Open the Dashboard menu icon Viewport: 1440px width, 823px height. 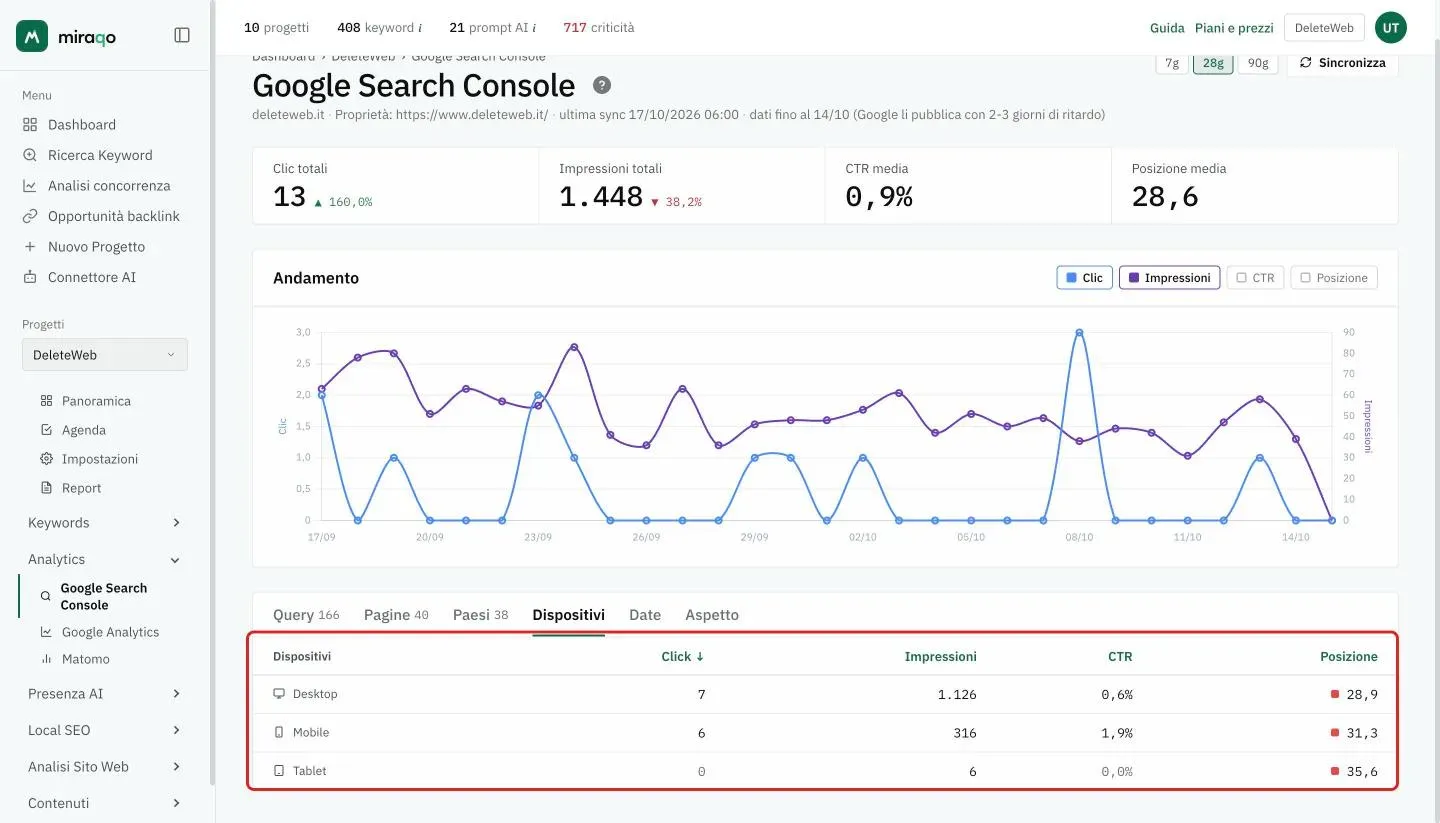pyautogui.click(x=29, y=125)
